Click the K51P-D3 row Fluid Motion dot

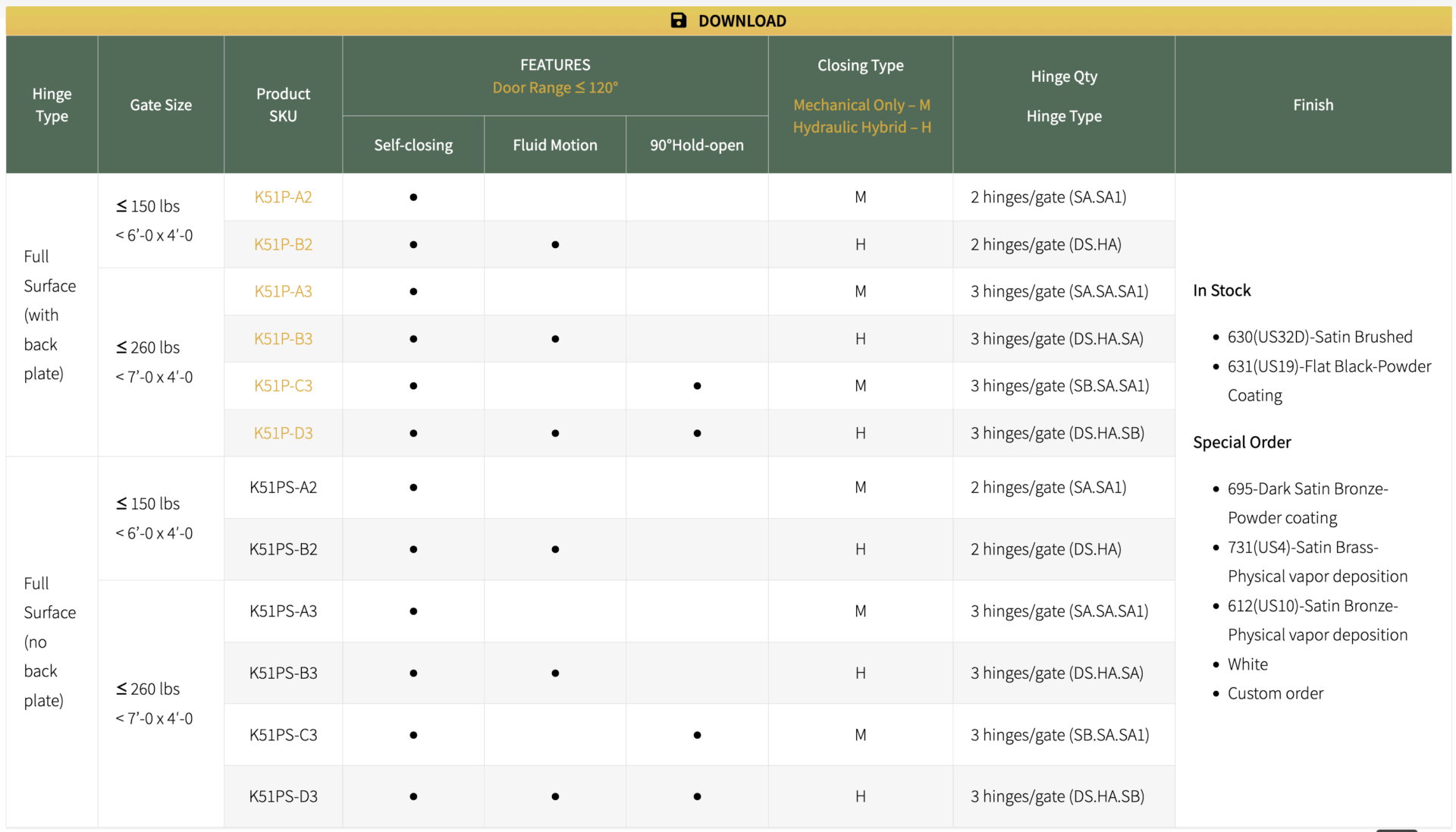[555, 433]
